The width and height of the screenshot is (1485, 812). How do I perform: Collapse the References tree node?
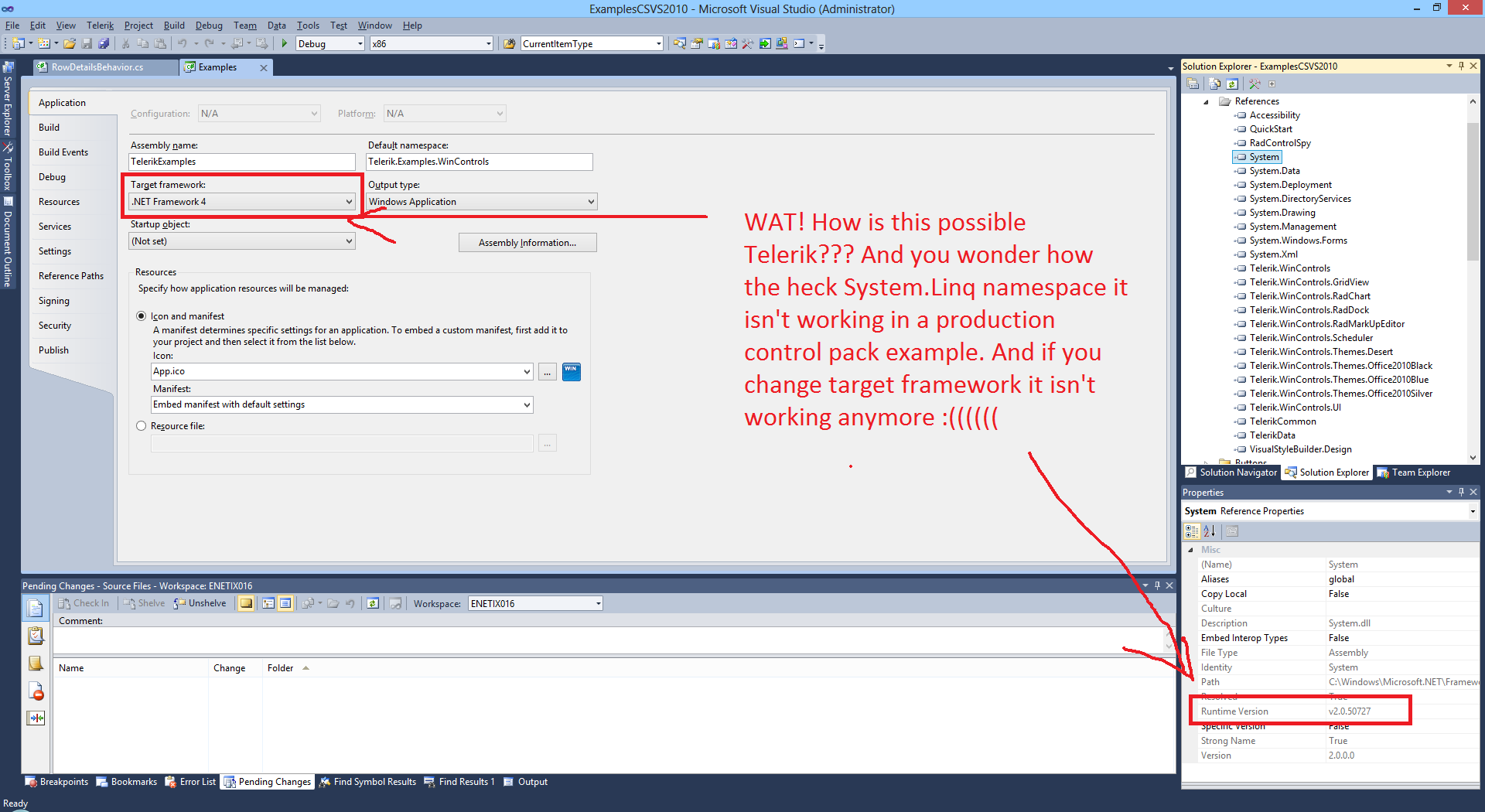(x=1207, y=101)
